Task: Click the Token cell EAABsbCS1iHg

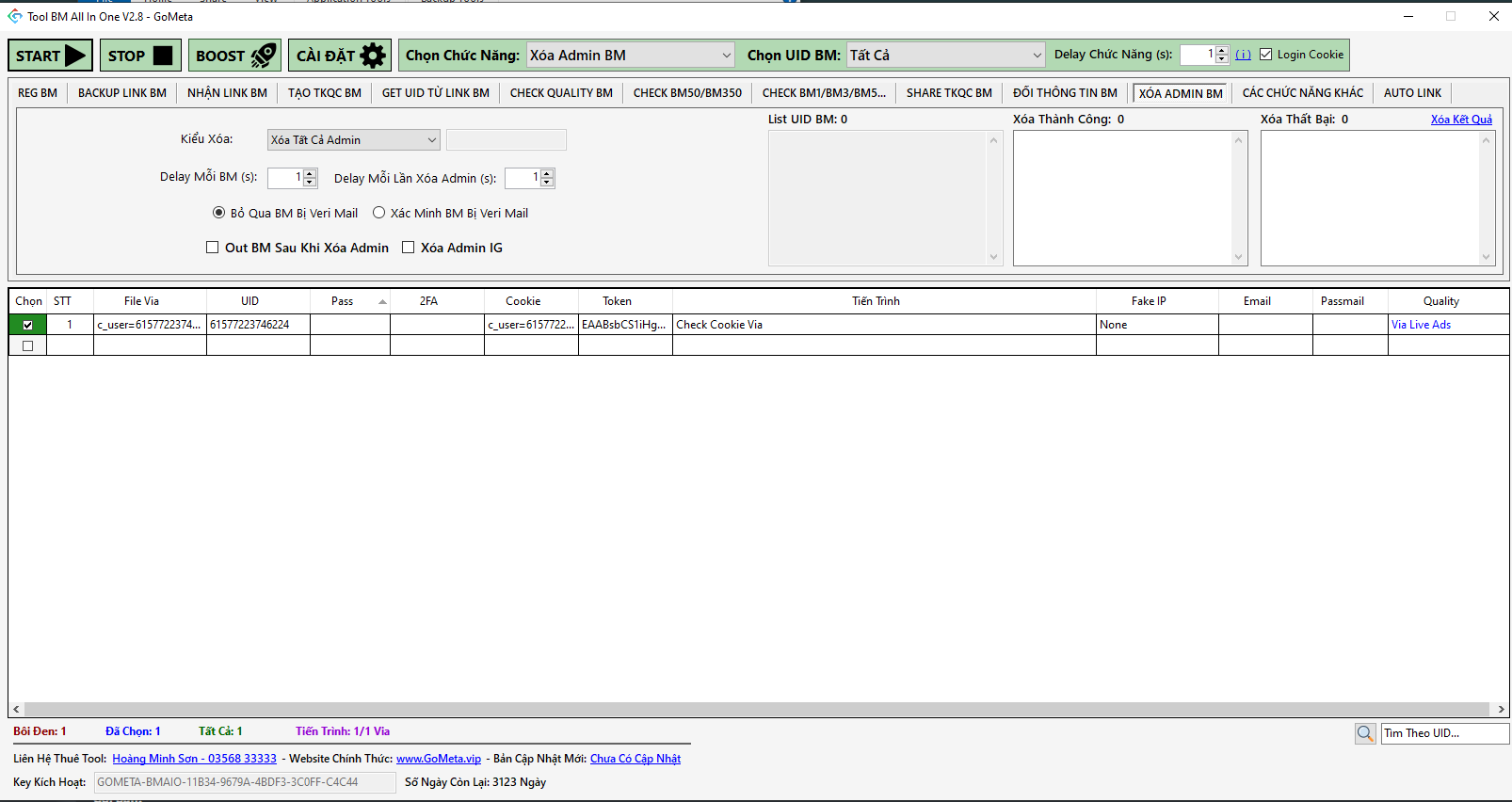Action: tap(625, 325)
